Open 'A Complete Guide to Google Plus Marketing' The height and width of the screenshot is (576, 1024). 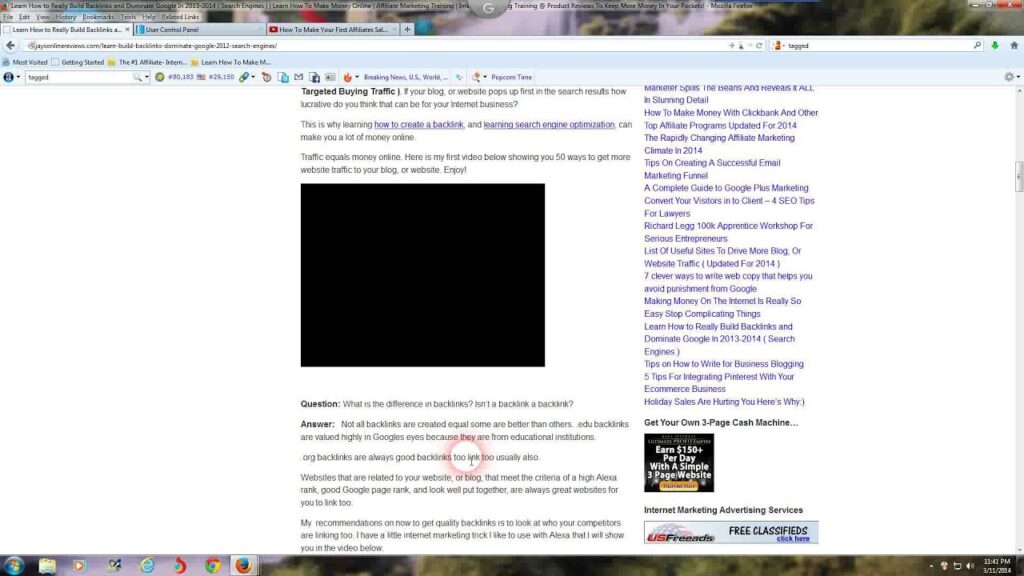tap(726, 188)
